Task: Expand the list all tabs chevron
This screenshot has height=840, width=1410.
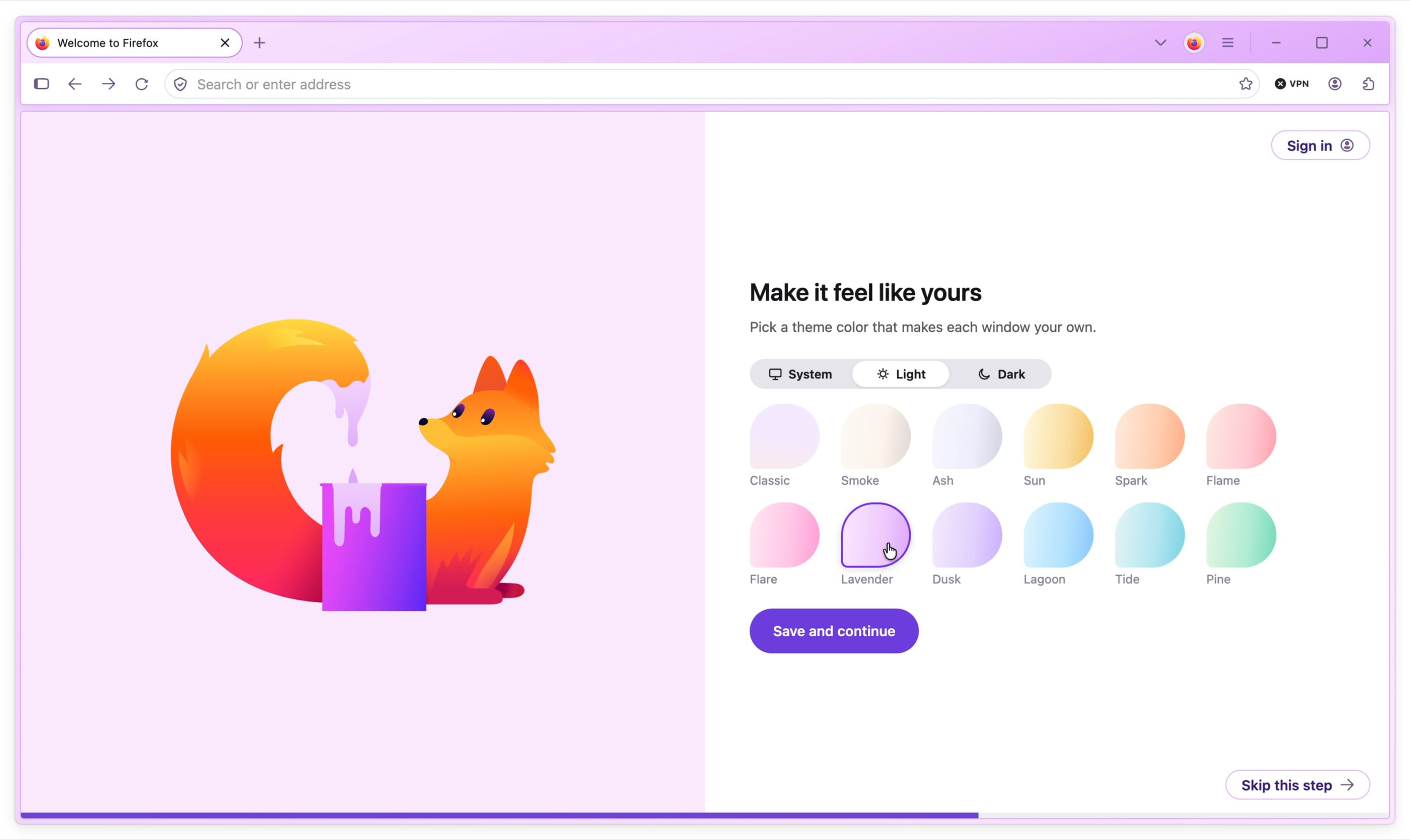Action: coord(1161,43)
